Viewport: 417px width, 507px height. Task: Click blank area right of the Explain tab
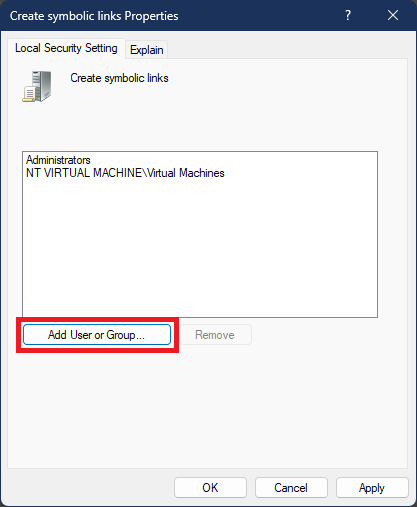[287, 49]
